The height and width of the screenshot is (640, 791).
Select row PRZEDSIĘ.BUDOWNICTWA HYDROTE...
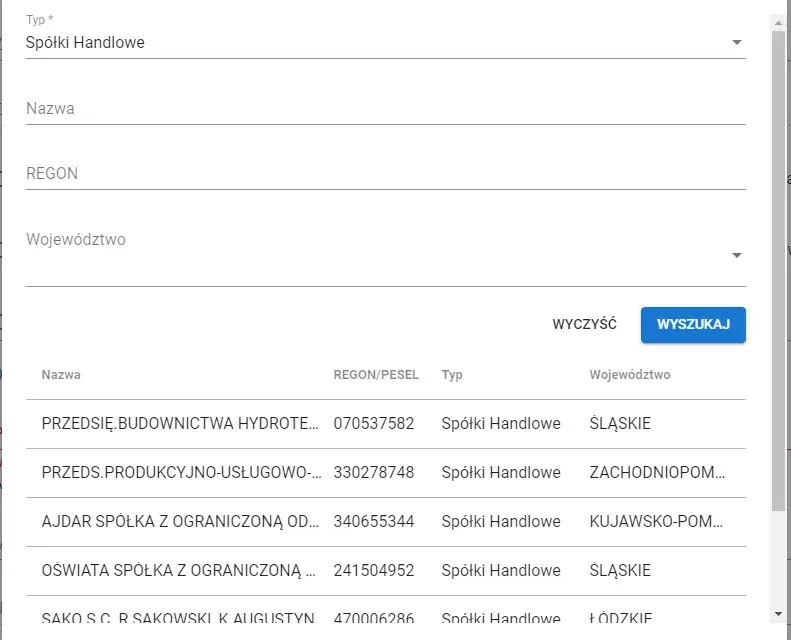385,424
